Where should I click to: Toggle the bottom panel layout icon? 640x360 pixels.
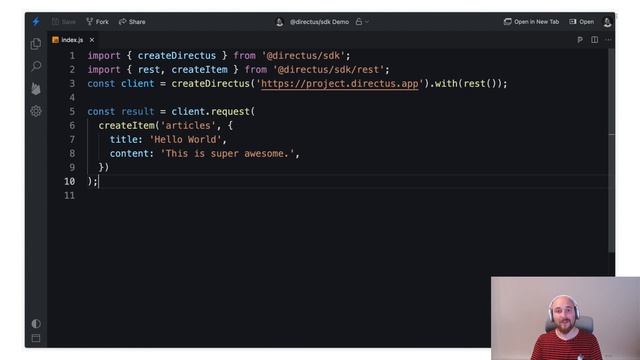(36, 338)
